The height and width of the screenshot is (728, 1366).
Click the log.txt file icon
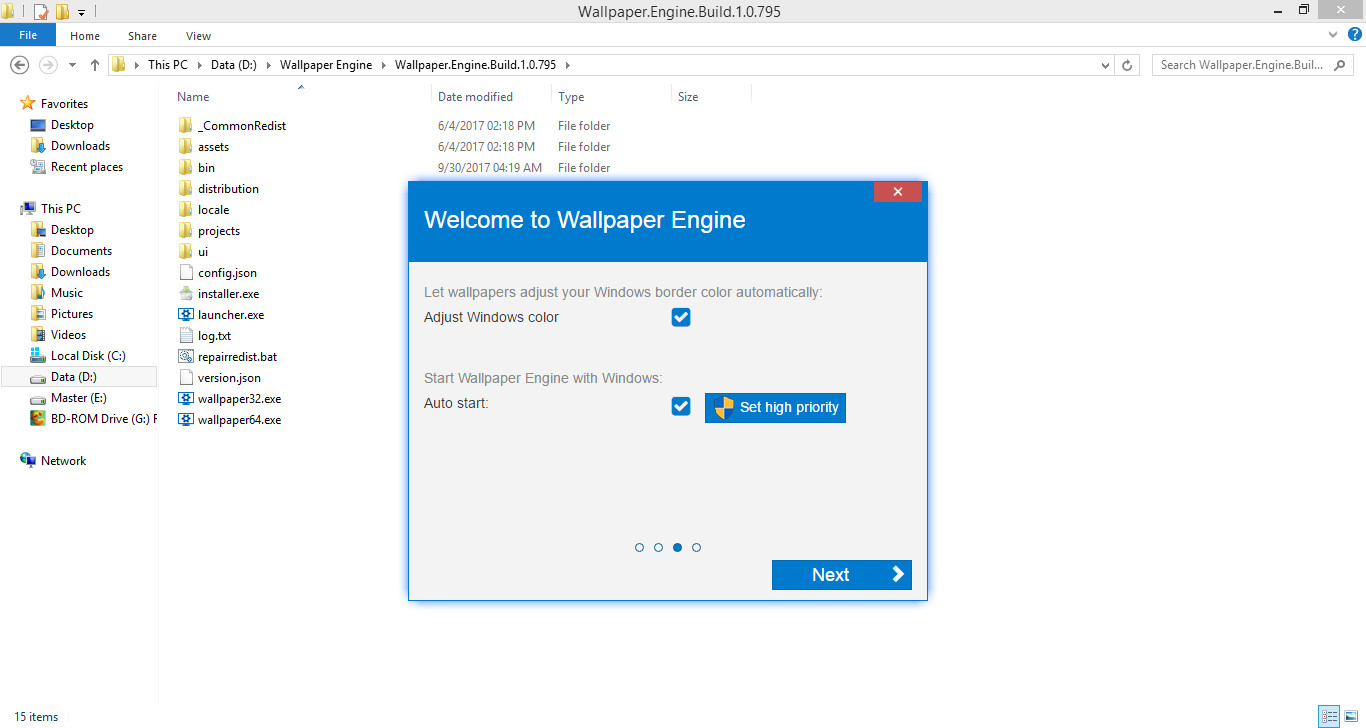[185, 336]
